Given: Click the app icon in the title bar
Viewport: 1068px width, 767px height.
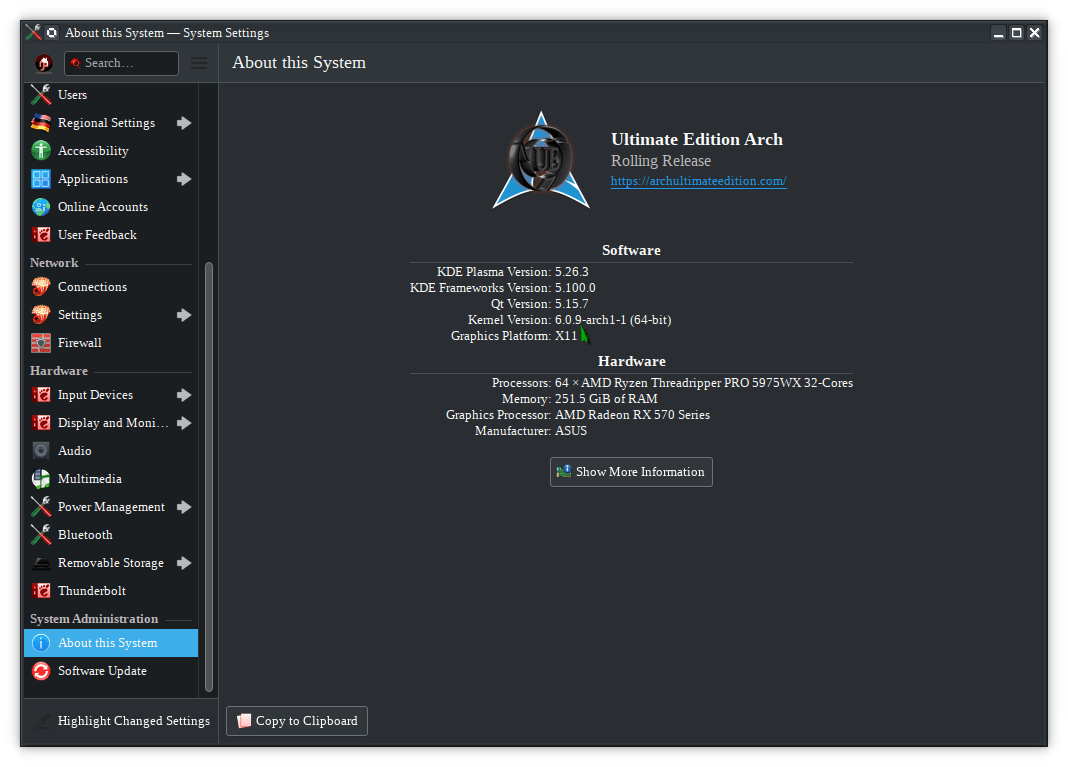Looking at the screenshot, I should [x=33, y=32].
